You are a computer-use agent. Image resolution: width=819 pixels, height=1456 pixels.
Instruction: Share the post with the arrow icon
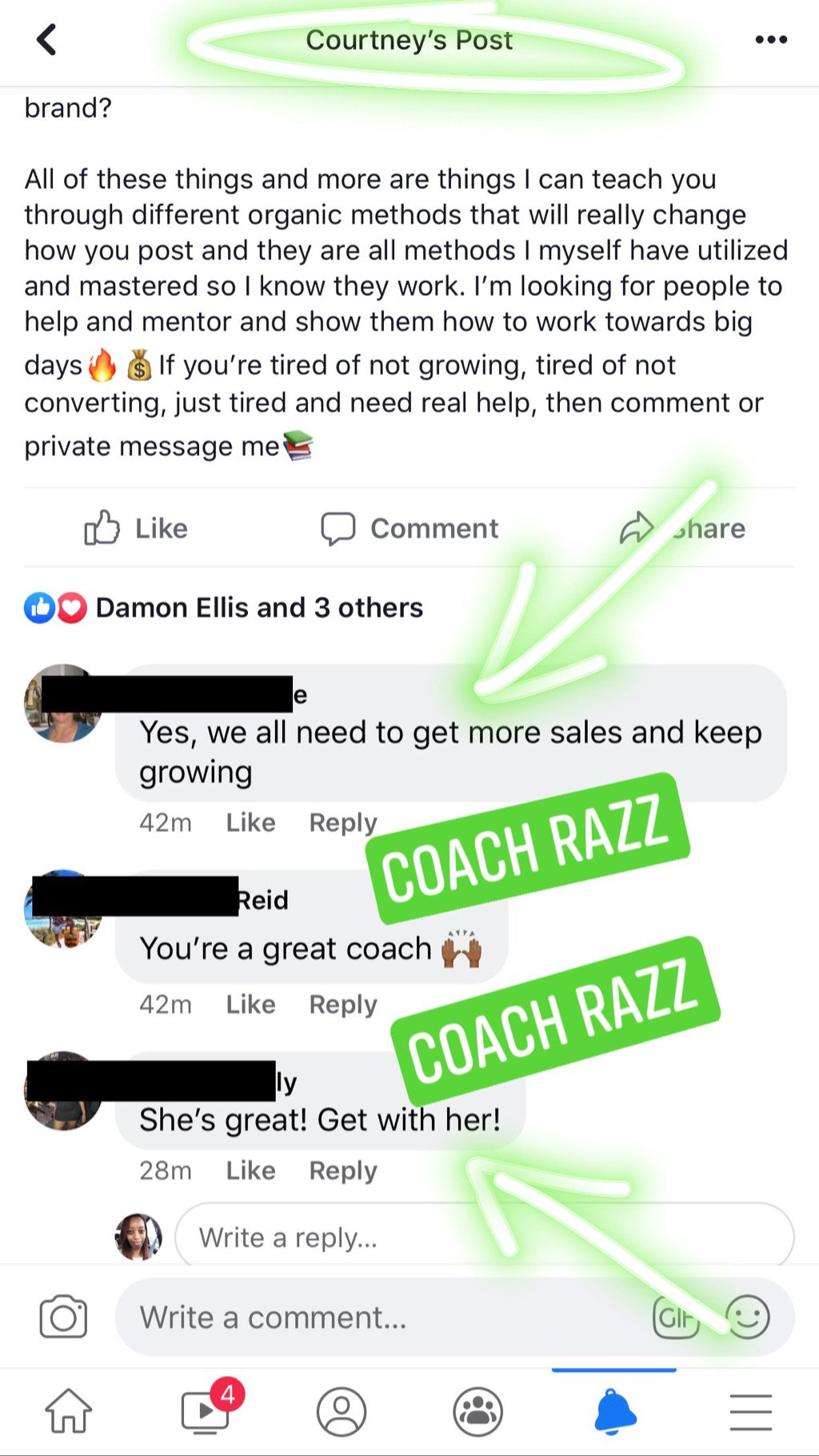click(x=682, y=528)
